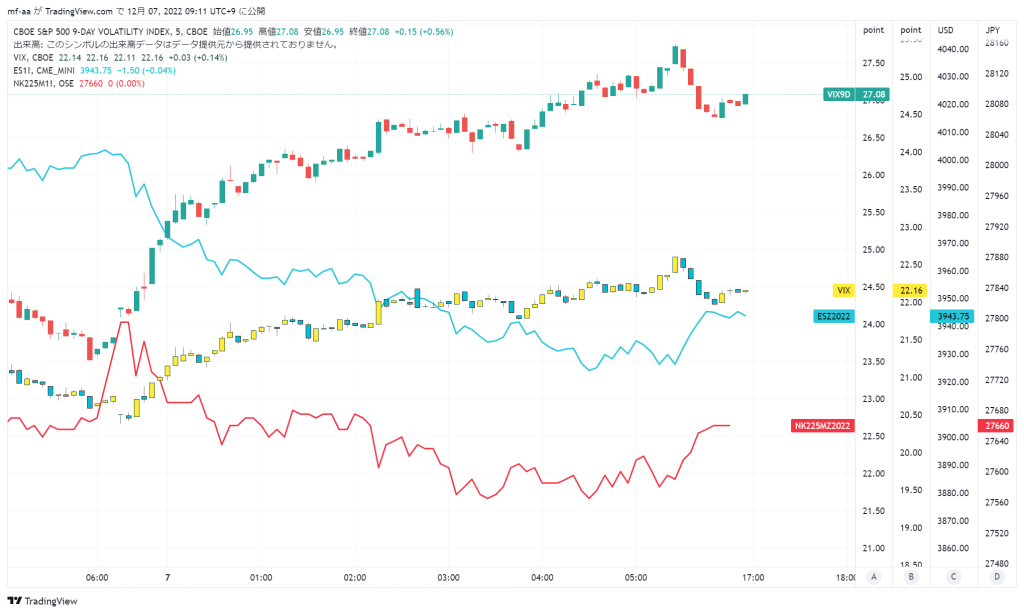Click the 安値 26.95 low value

pos(323,31)
